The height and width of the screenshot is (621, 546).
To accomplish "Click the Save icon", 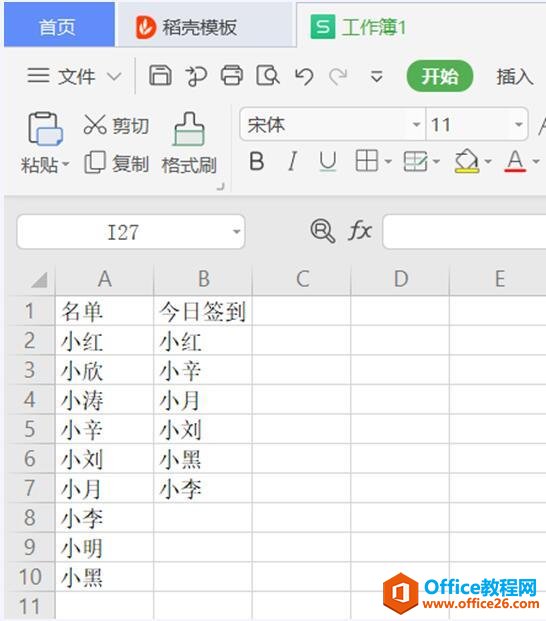I will click(x=160, y=75).
